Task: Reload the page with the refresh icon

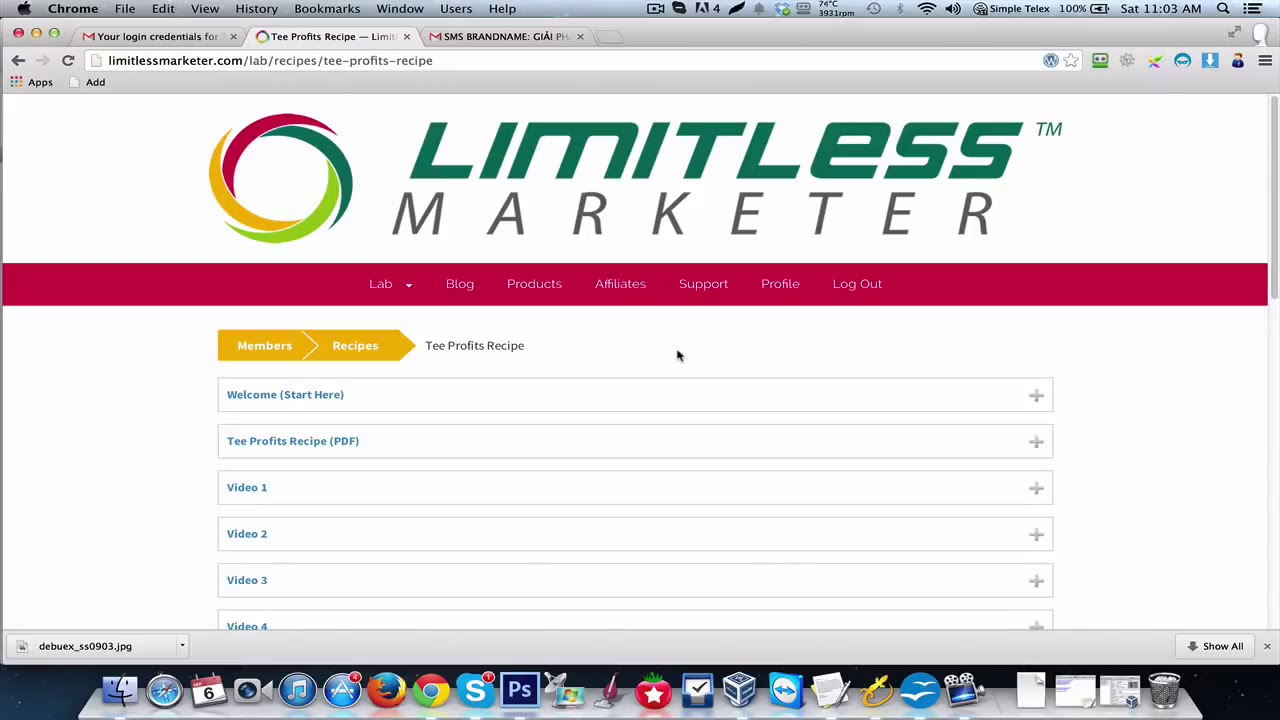Action: click(x=68, y=61)
